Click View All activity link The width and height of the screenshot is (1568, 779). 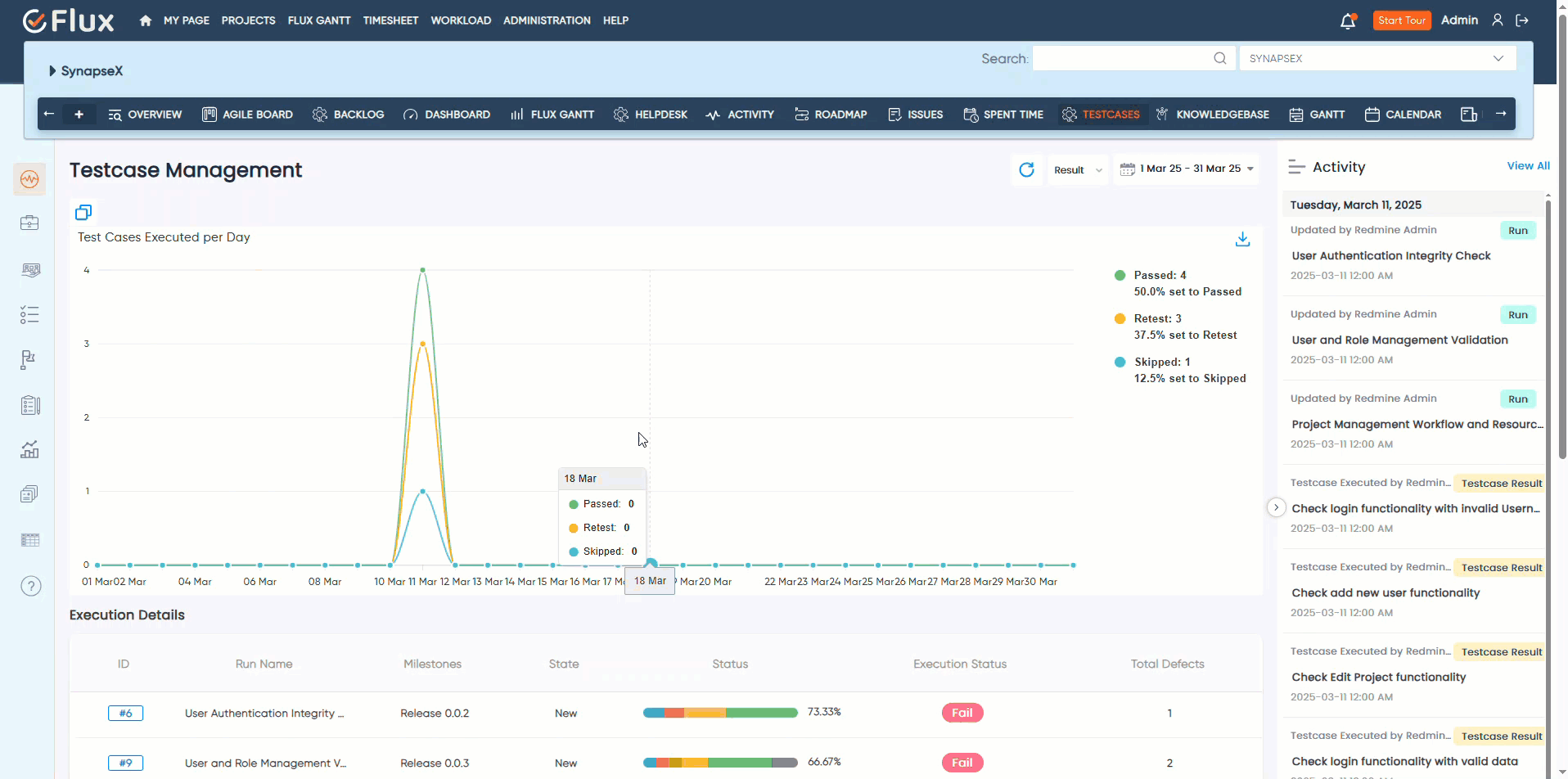[x=1528, y=166]
